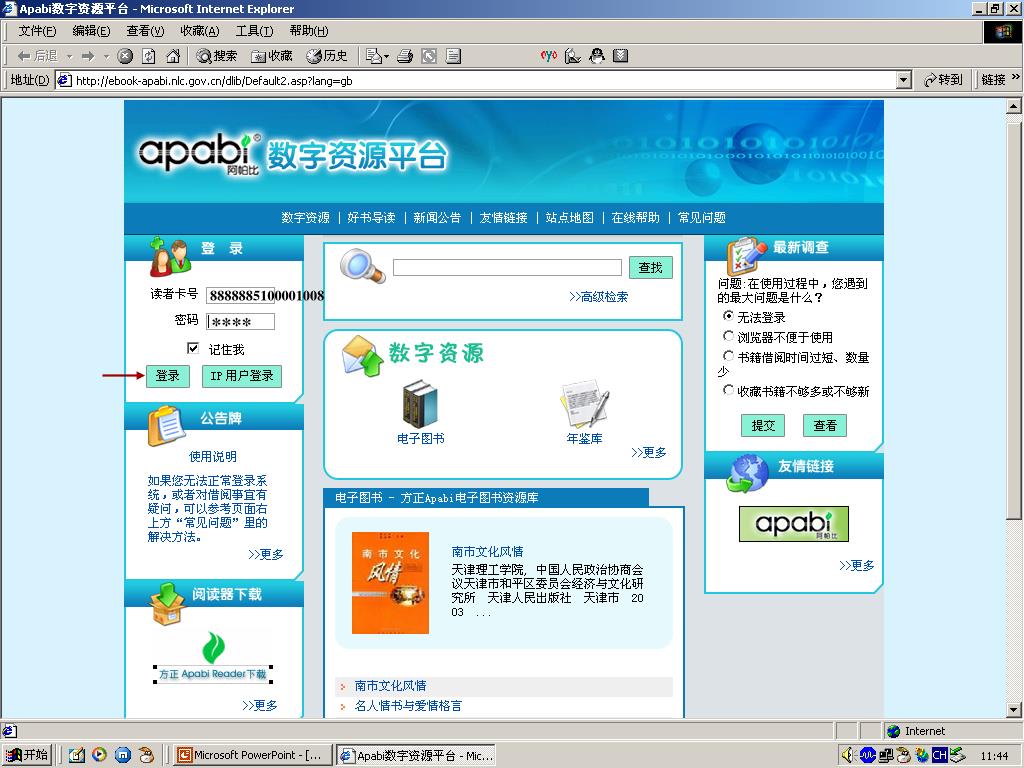Open the 工具(T) menu
Screen dimensions: 1024x768
pos(255,31)
